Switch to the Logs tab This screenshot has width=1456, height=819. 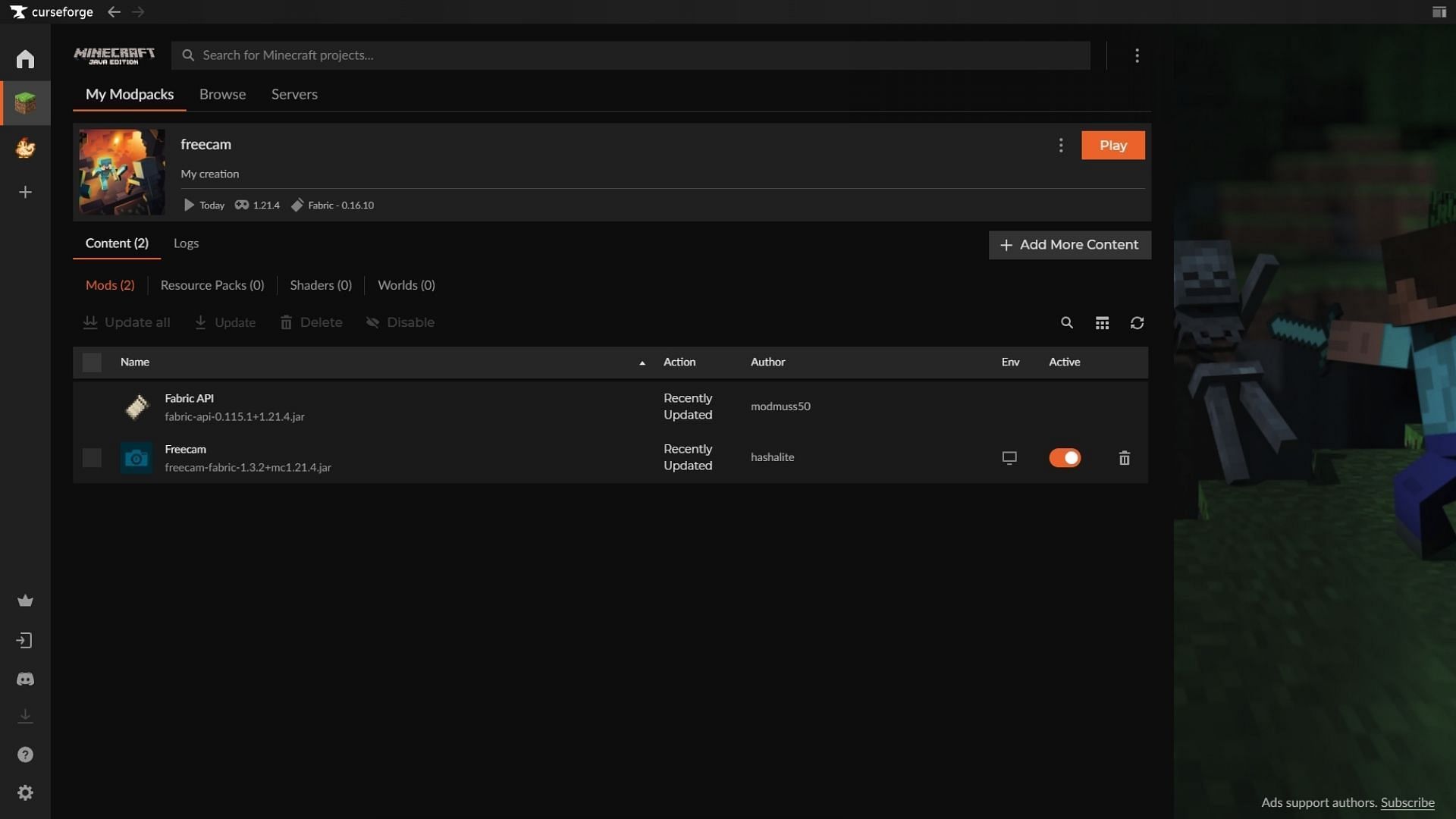point(185,243)
